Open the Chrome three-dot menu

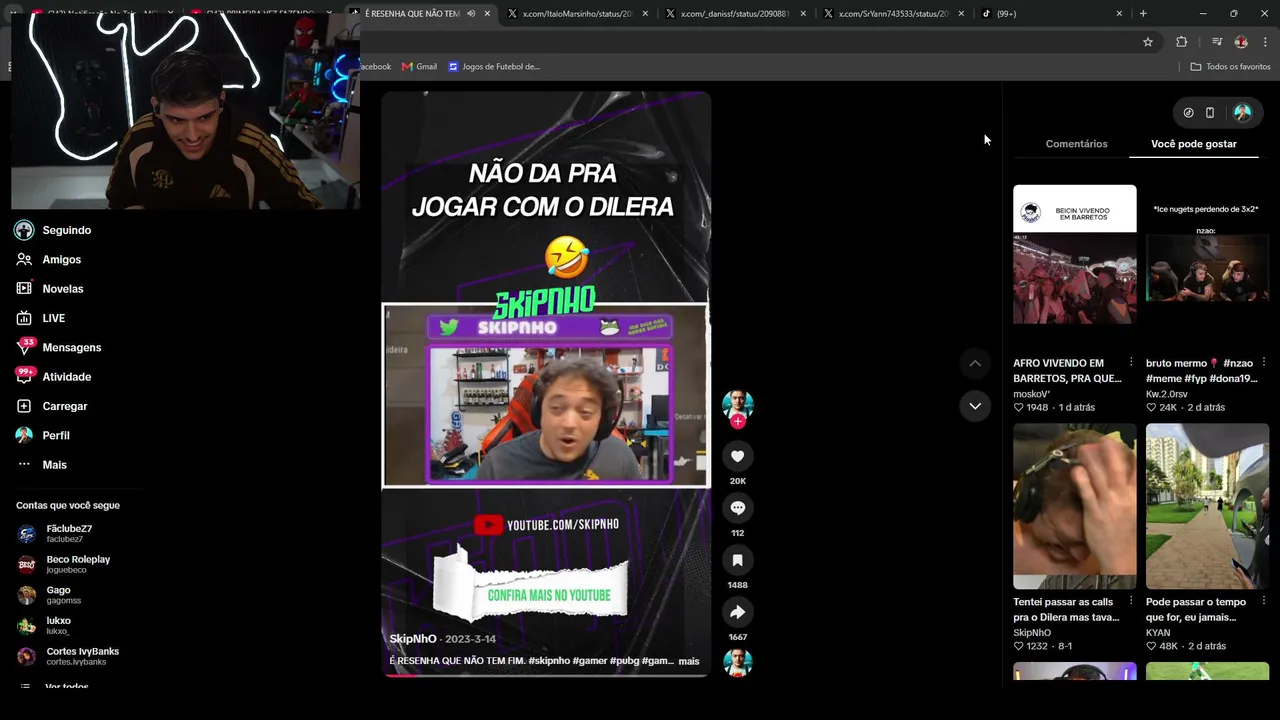pos(1266,42)
